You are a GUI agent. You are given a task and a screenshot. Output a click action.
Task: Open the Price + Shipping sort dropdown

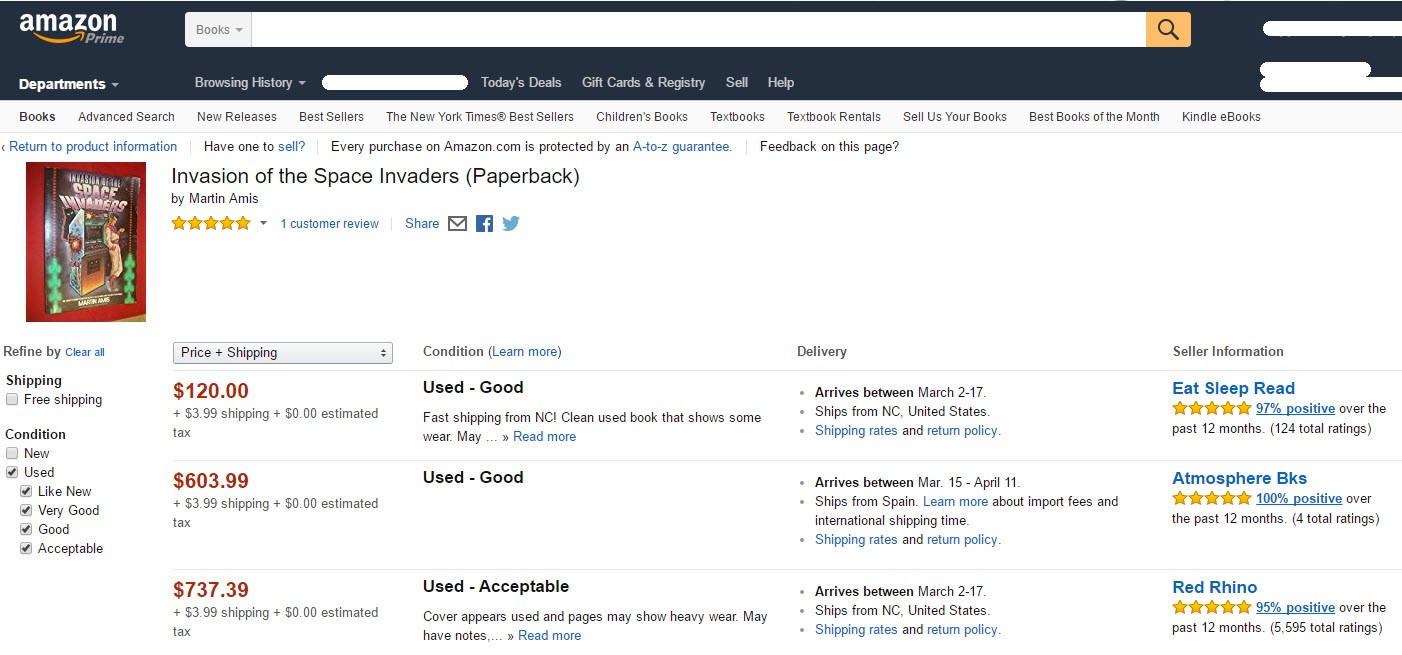click(282, 352)
